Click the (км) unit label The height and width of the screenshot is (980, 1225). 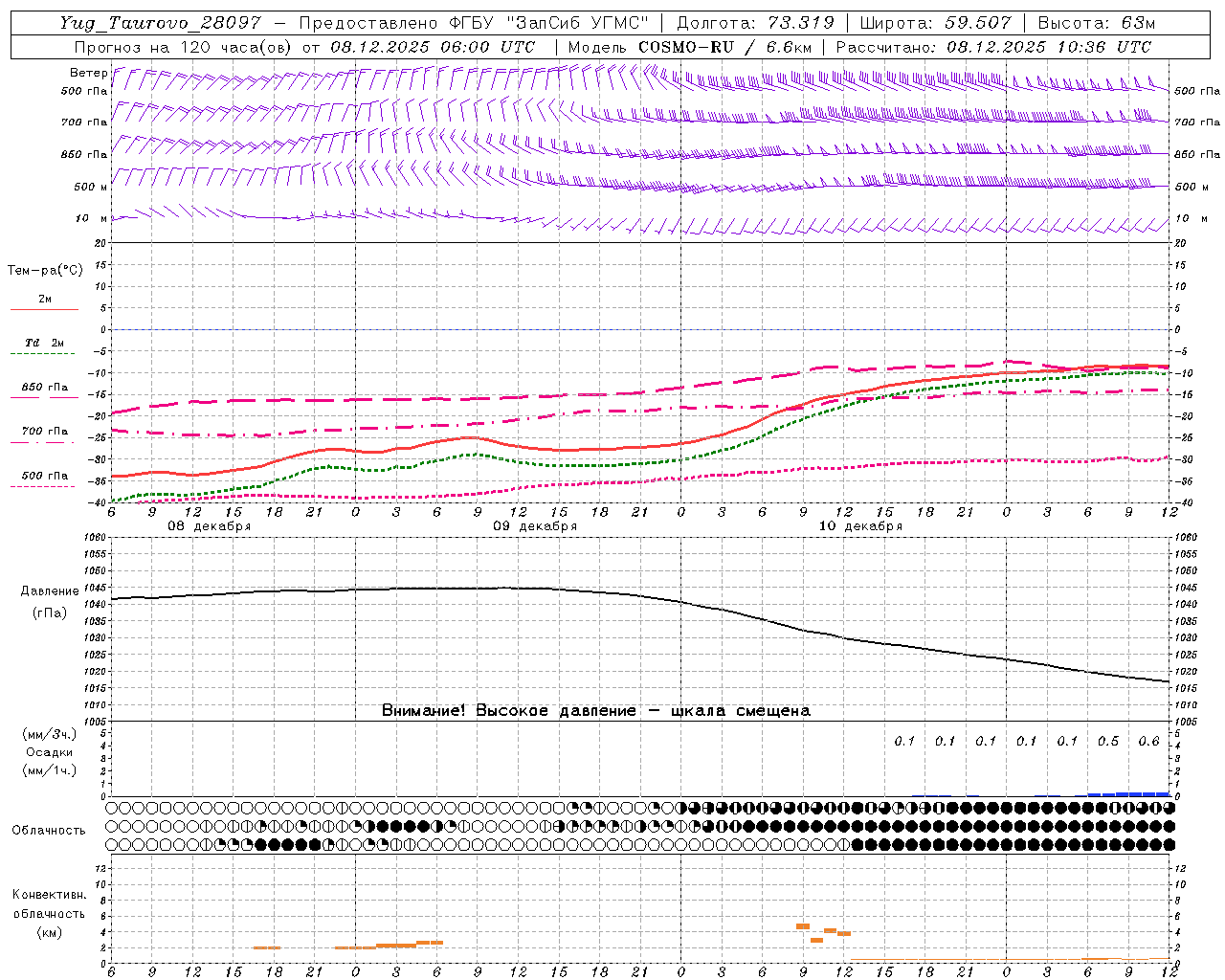[49, 932]
